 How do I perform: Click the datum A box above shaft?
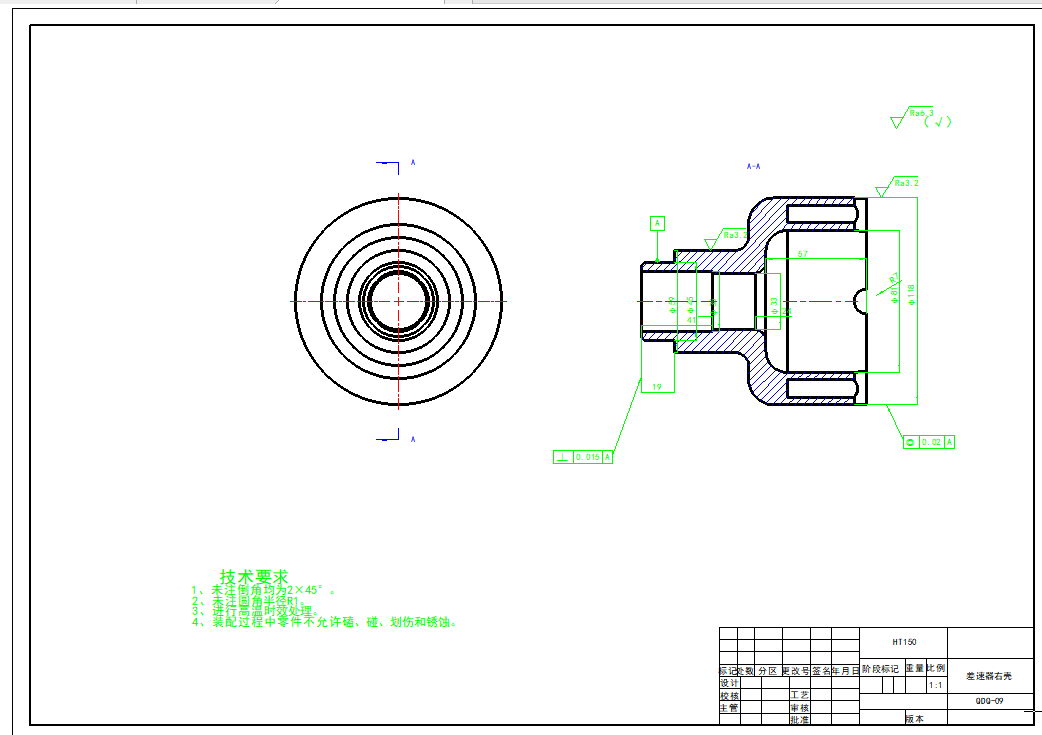pyautogui.click(x=657, y=223)
